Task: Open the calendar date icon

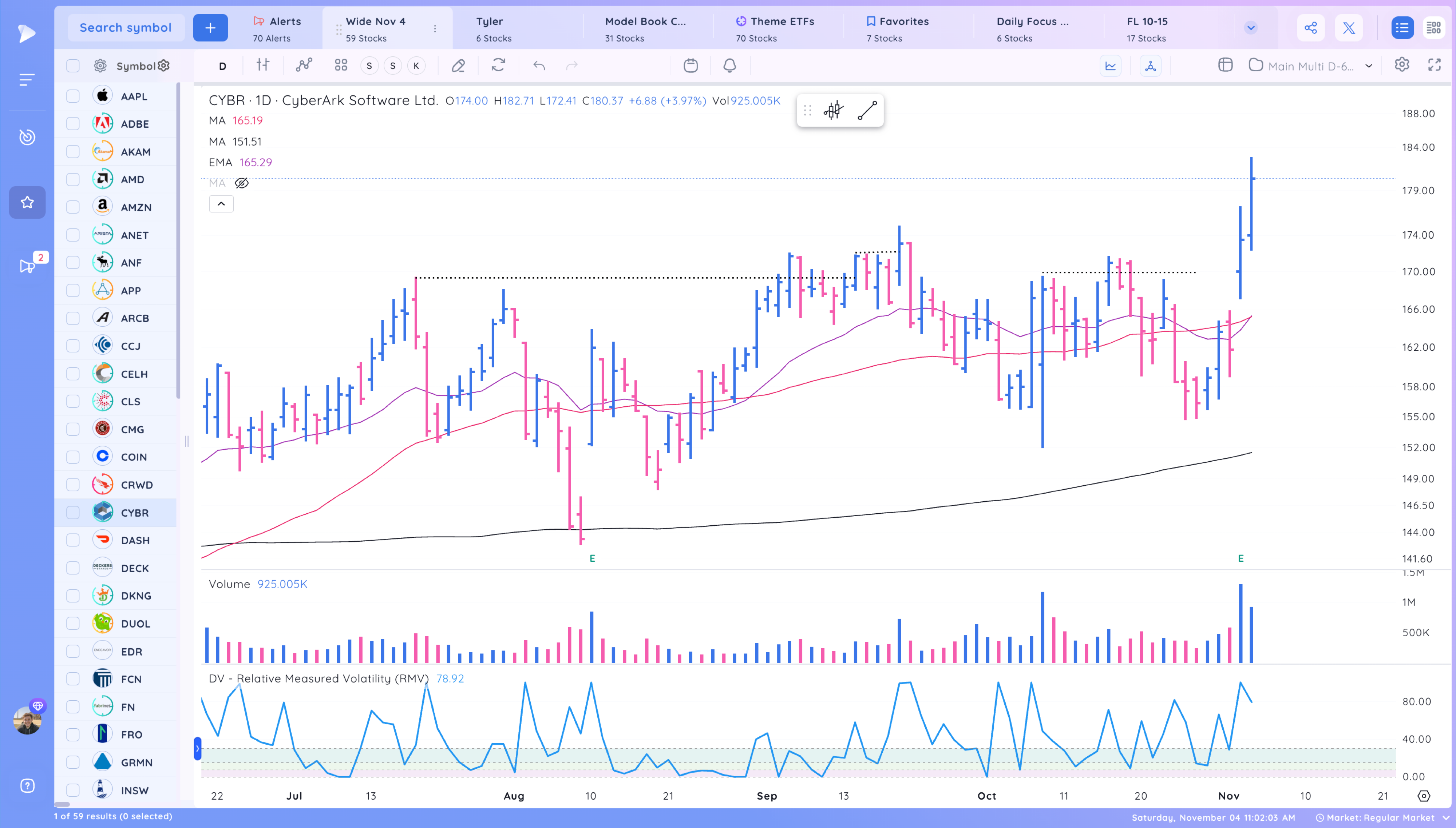Action: (691, 65)
